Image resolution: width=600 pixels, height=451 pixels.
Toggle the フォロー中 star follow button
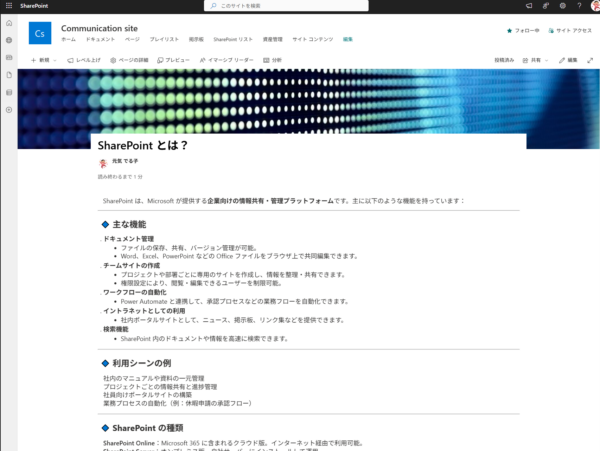pos(523,31)
